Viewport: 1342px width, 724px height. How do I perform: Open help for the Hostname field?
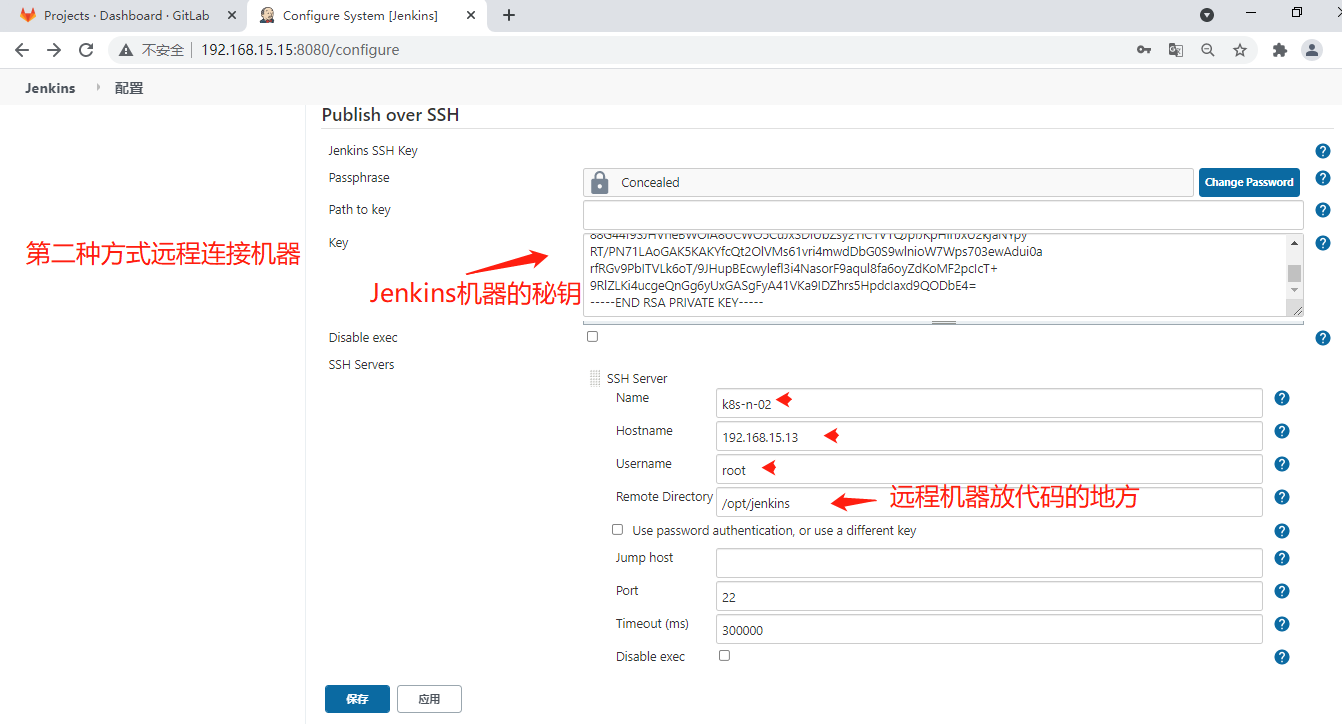click(x=1282, y=431)
